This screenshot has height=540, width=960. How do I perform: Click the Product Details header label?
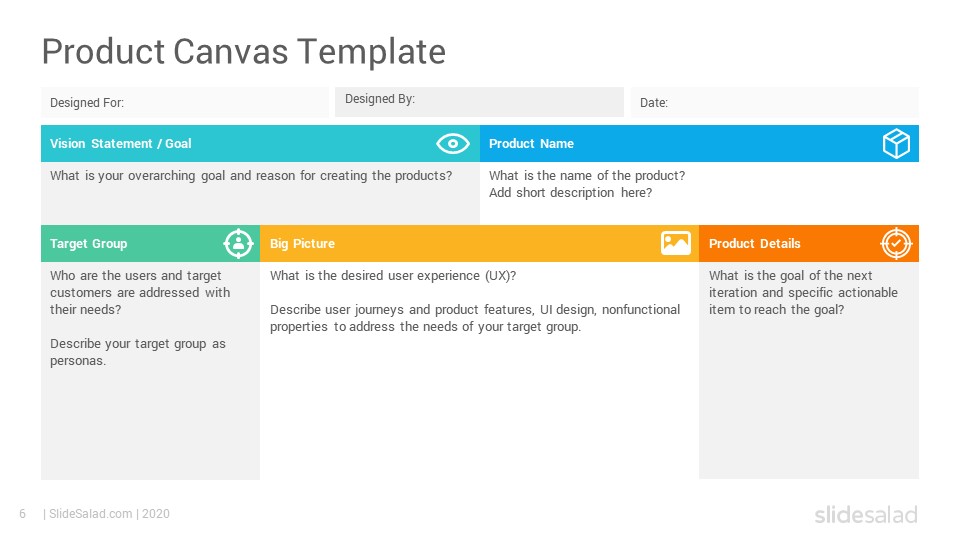(754, 244)
